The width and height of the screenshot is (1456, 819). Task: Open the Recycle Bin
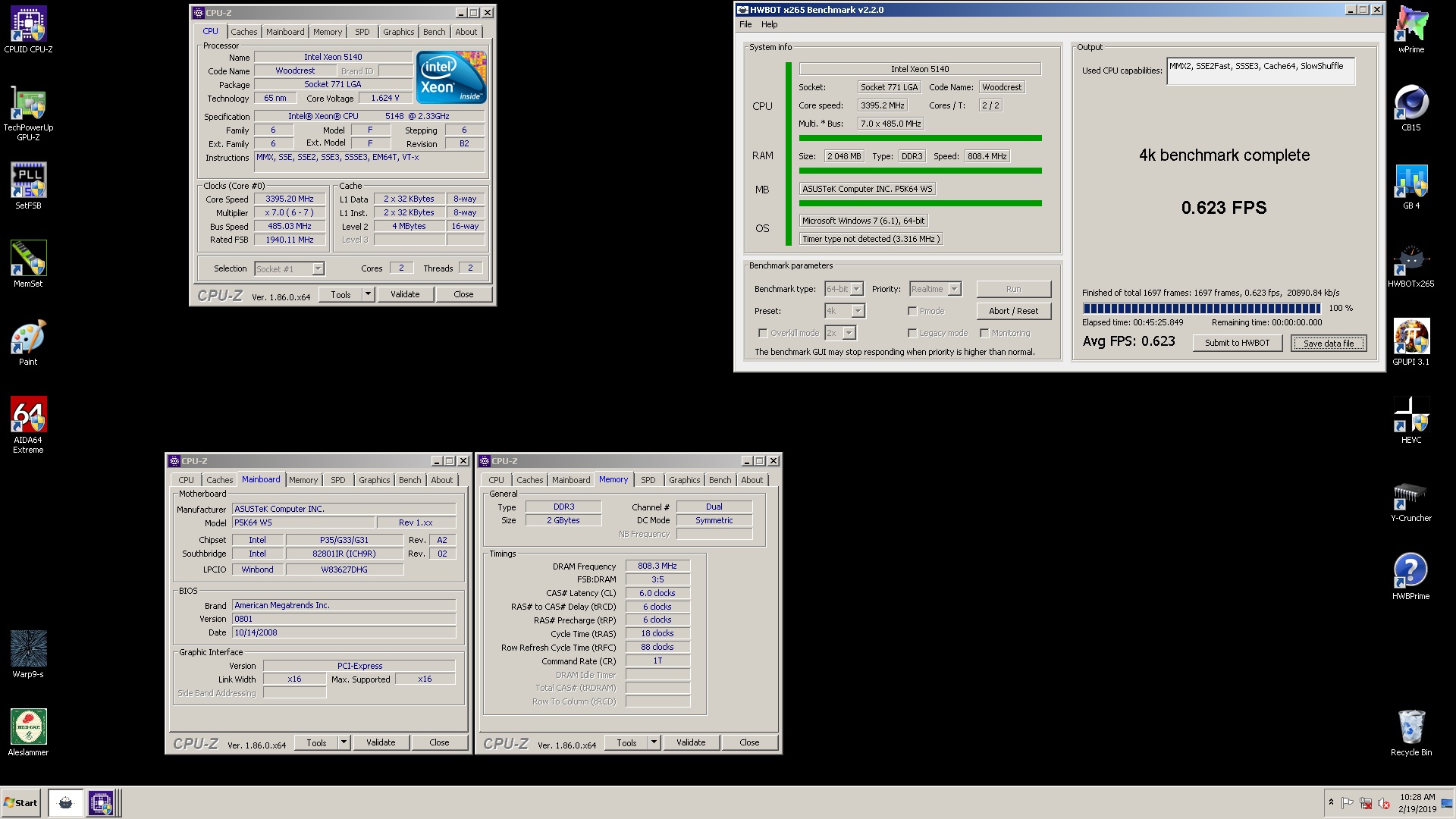[1411, 733]
